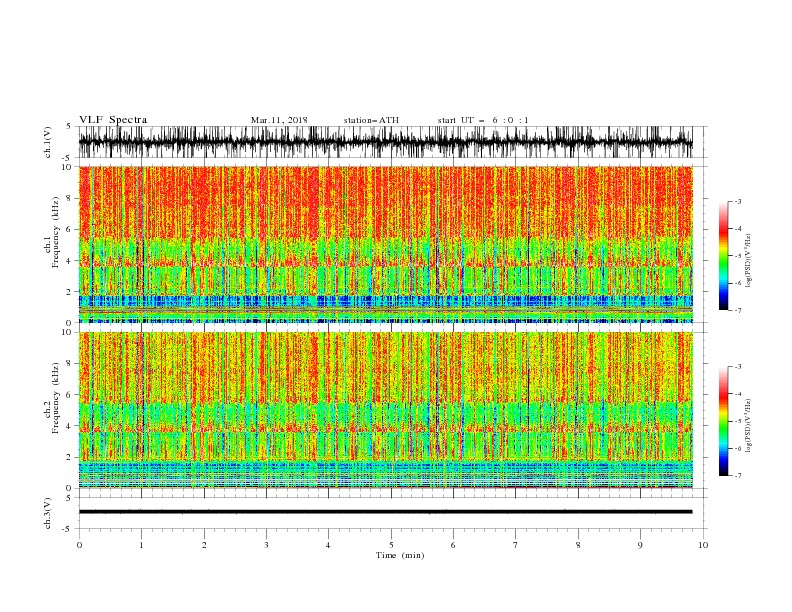Click time axis tick label "3"
The image size is (792, 612).
click(x=266, y=545)
